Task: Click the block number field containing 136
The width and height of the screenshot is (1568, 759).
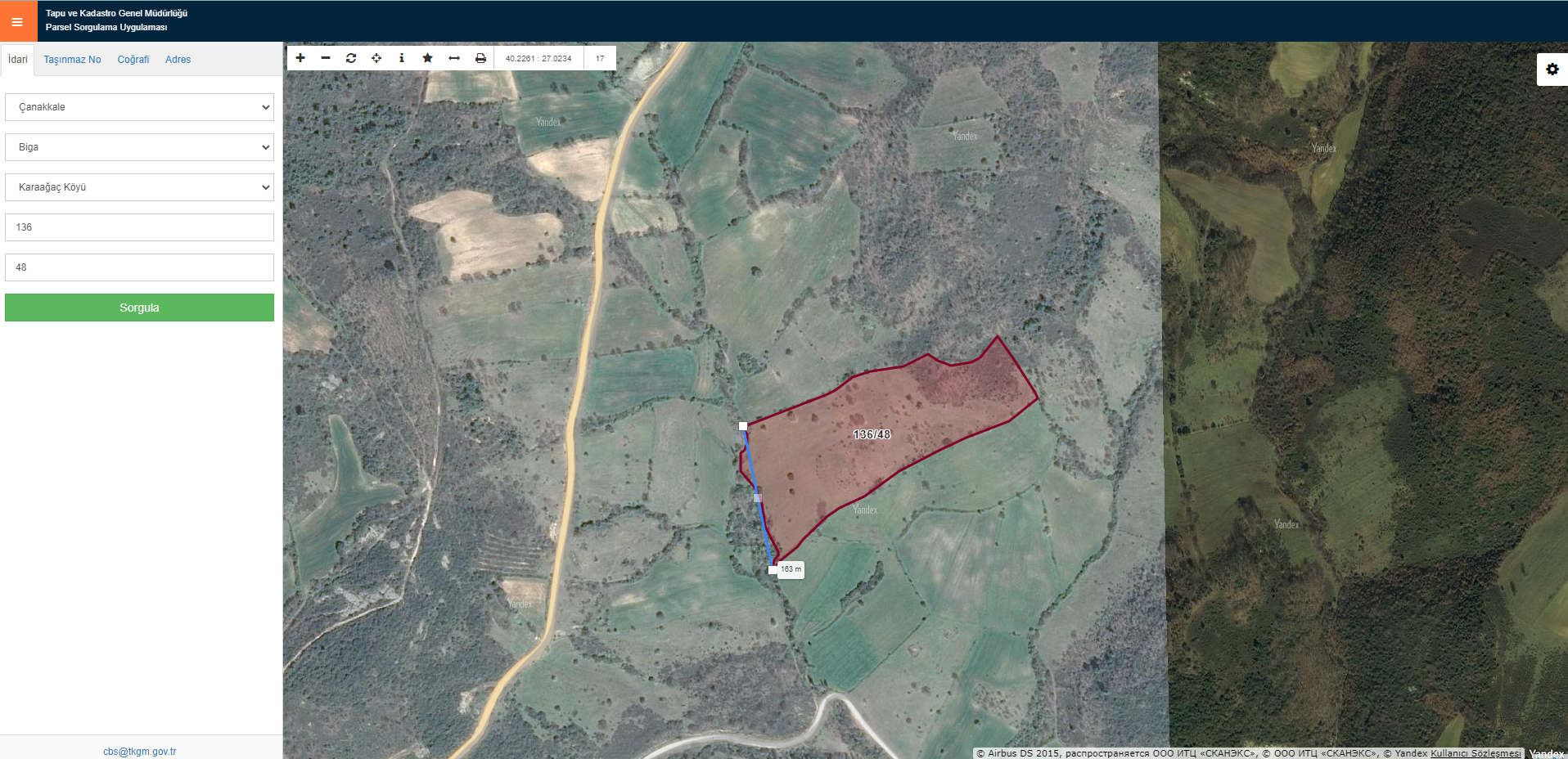Action: click(x=139, y=227)
